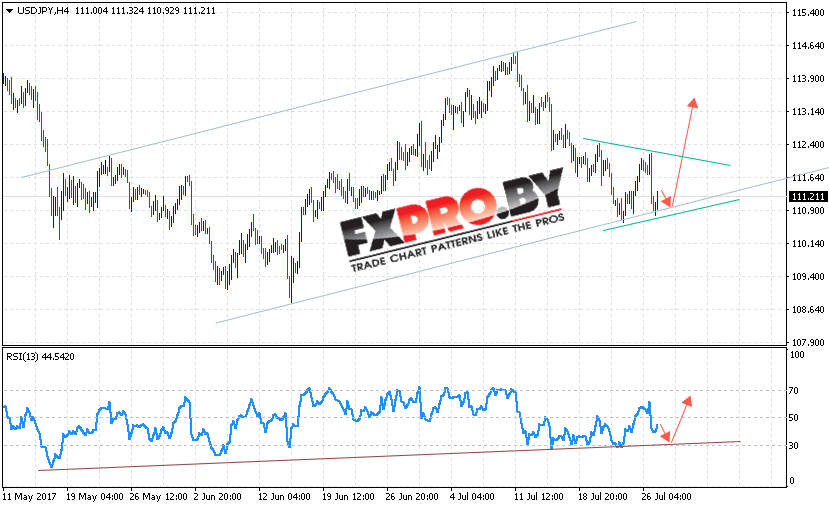Viewport: 829px width, 508px height.
Task: Click the 110.900 price axis label
Action: pos(807,210)
